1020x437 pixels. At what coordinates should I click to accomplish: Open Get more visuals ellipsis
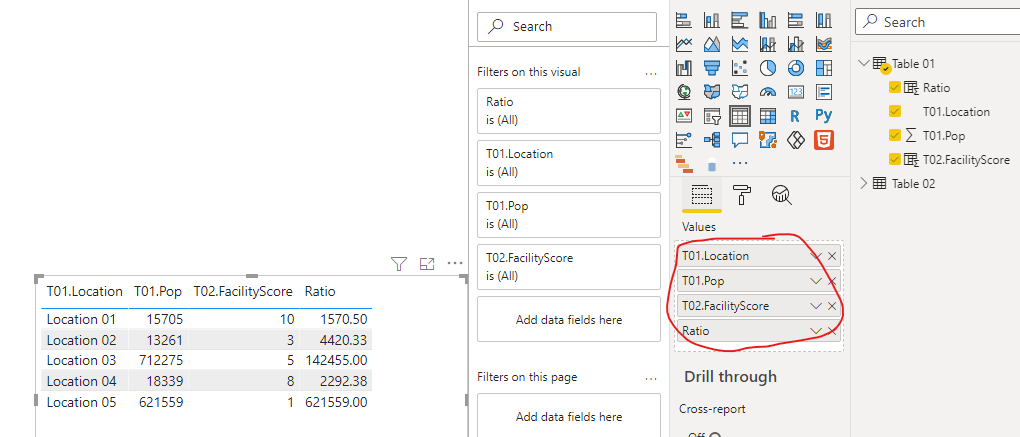pyautogui.click(x=740, y=163)
